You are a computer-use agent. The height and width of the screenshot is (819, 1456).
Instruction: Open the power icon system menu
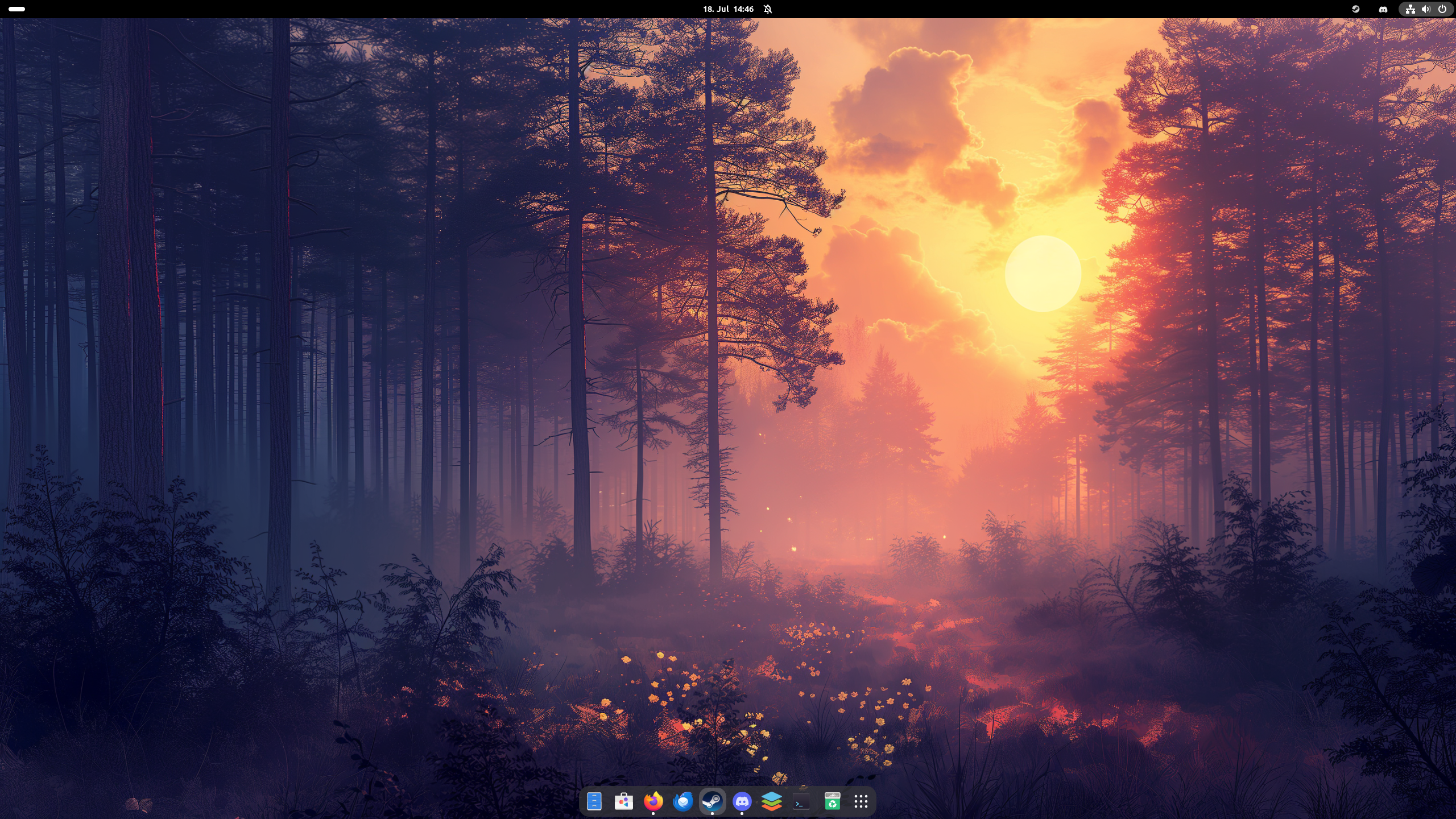point(1442,9)
